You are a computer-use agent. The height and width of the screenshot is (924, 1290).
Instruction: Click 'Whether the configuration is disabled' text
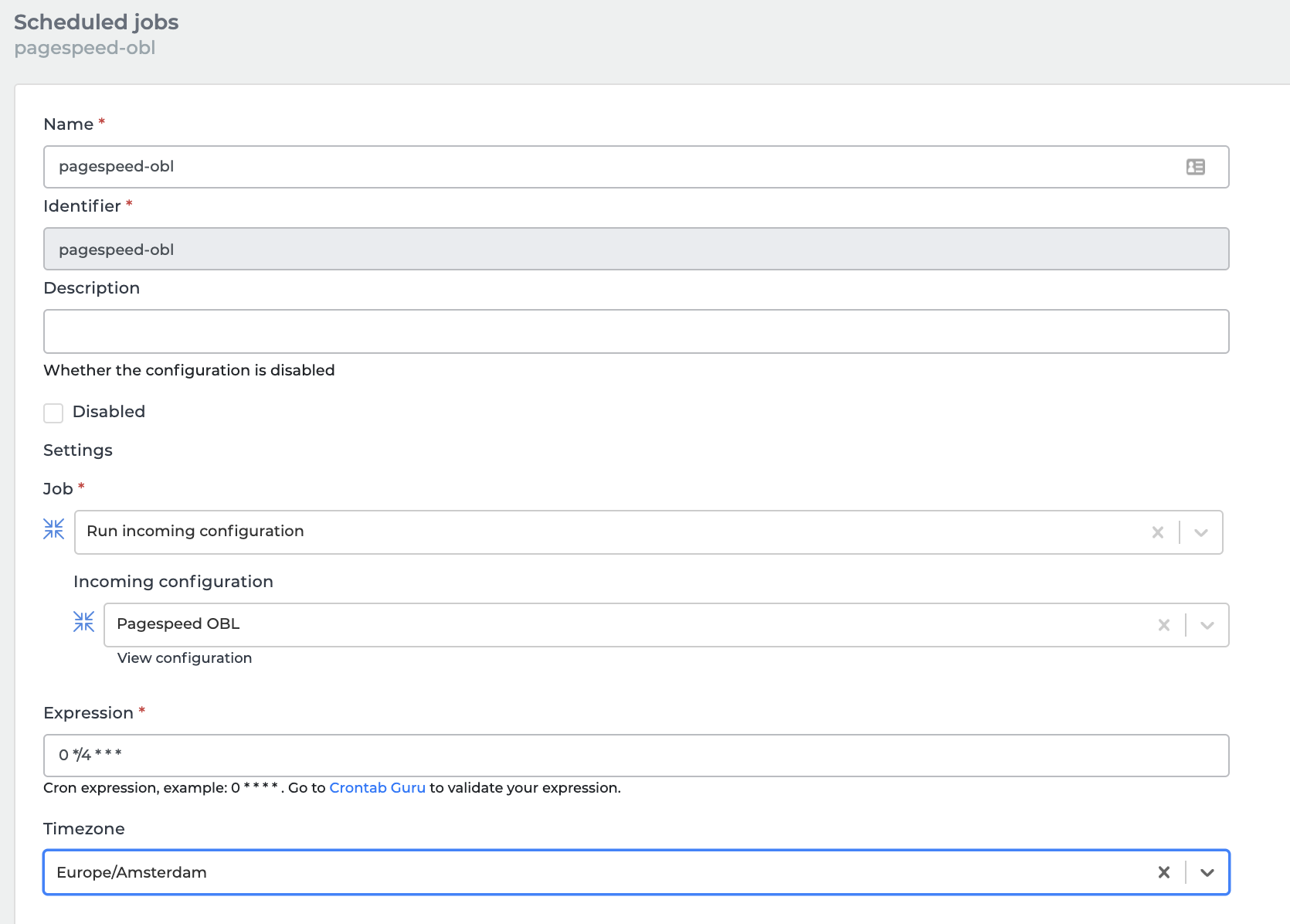coord(189,370)
